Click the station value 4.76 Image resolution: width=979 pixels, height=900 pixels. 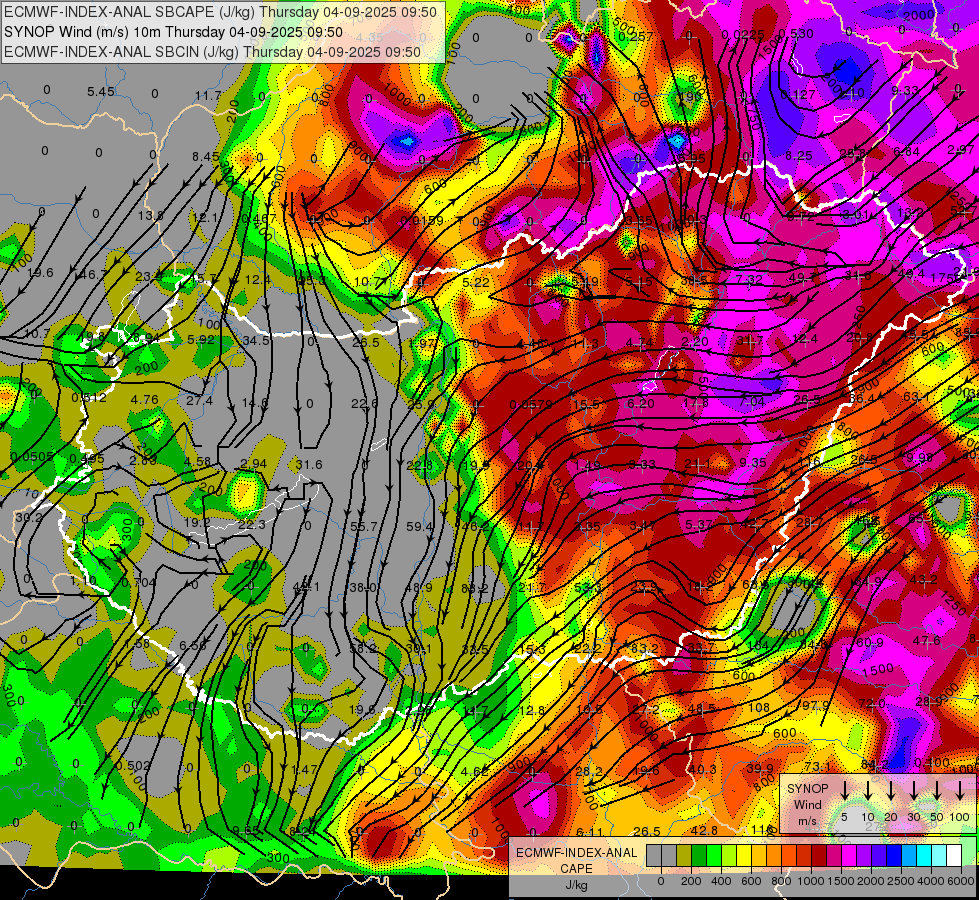tap(145, 399)
